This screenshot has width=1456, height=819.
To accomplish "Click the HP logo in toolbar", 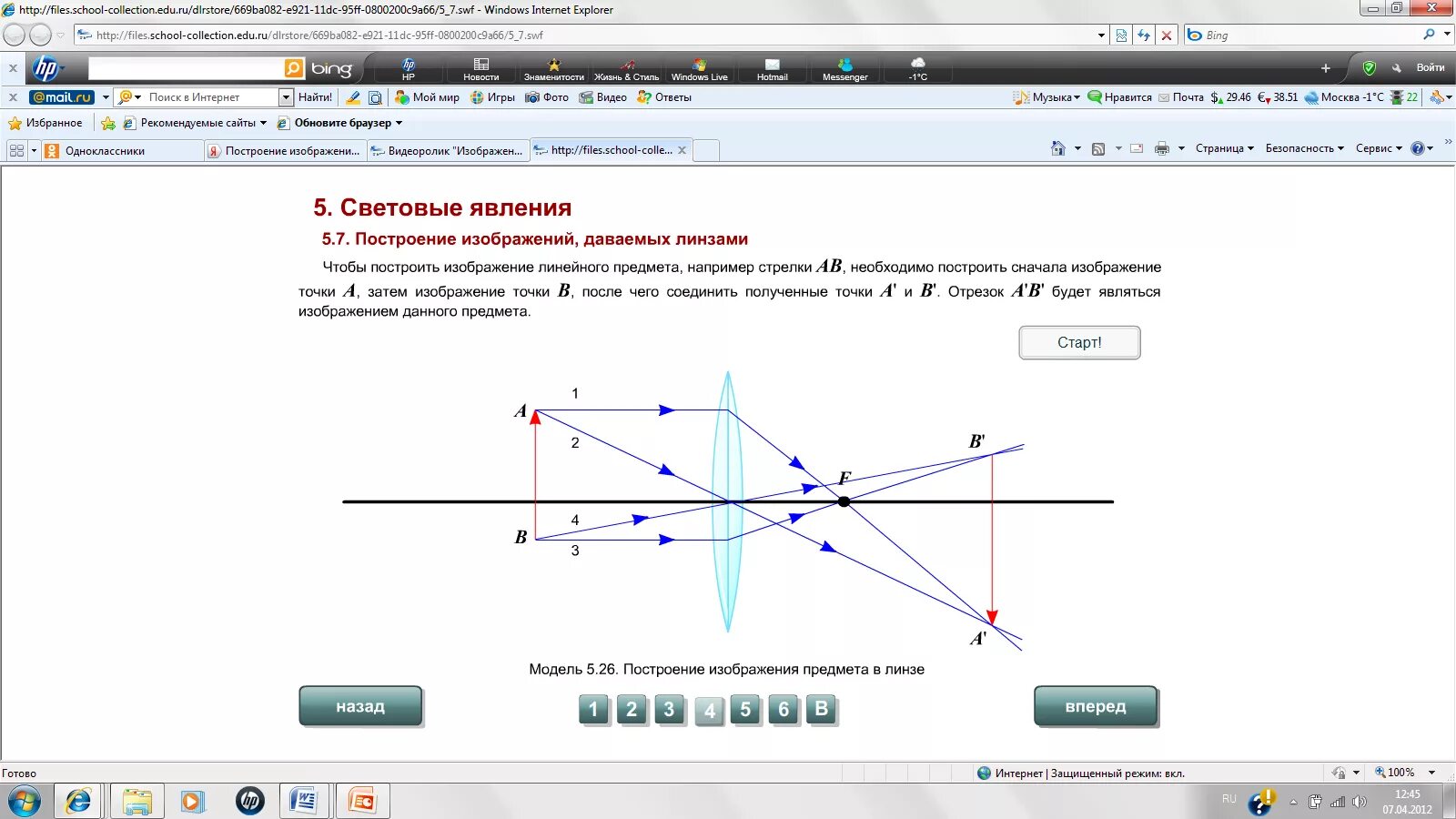I will pos(45,68).
